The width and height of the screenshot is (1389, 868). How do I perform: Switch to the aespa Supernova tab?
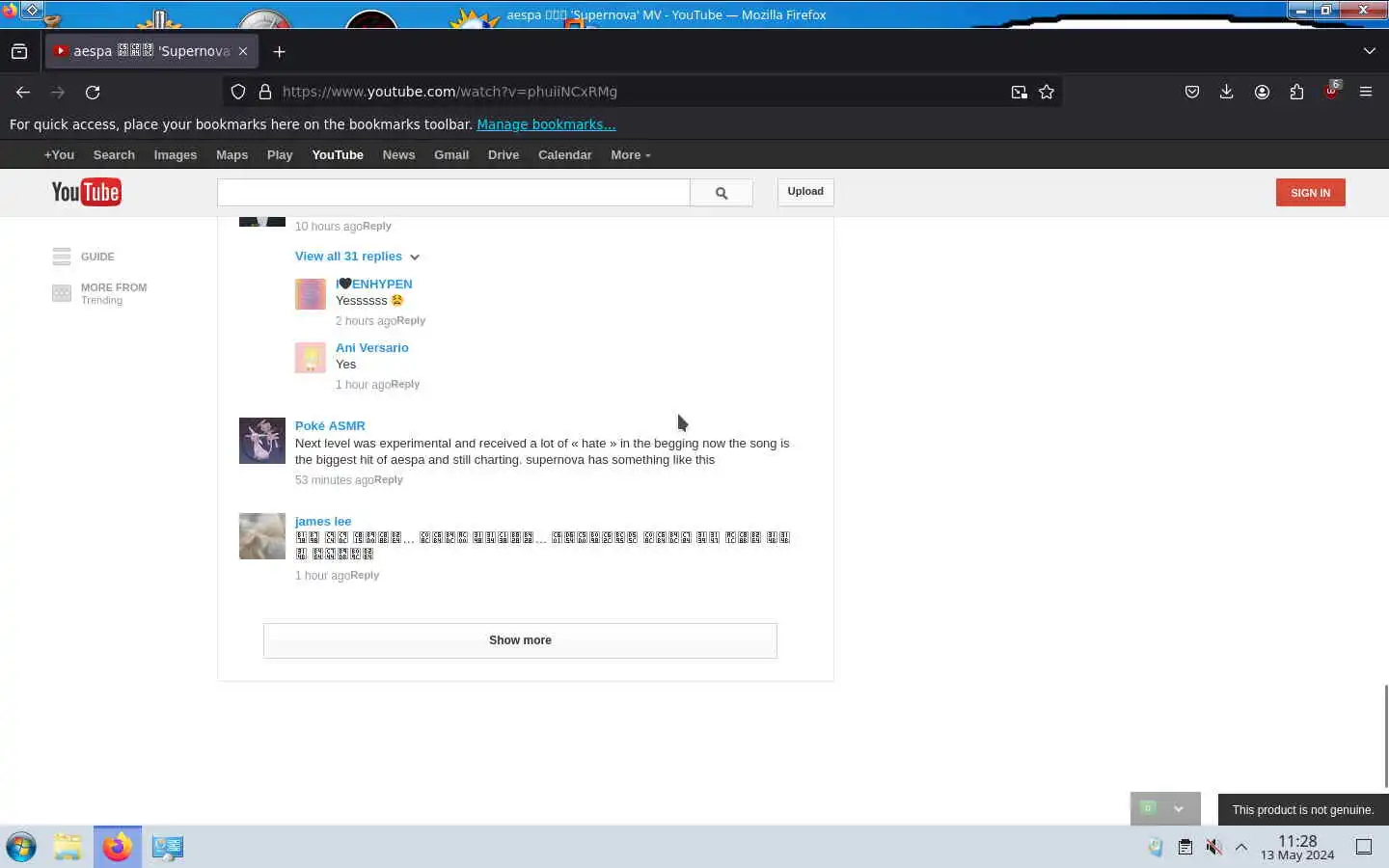click(151, 51)
